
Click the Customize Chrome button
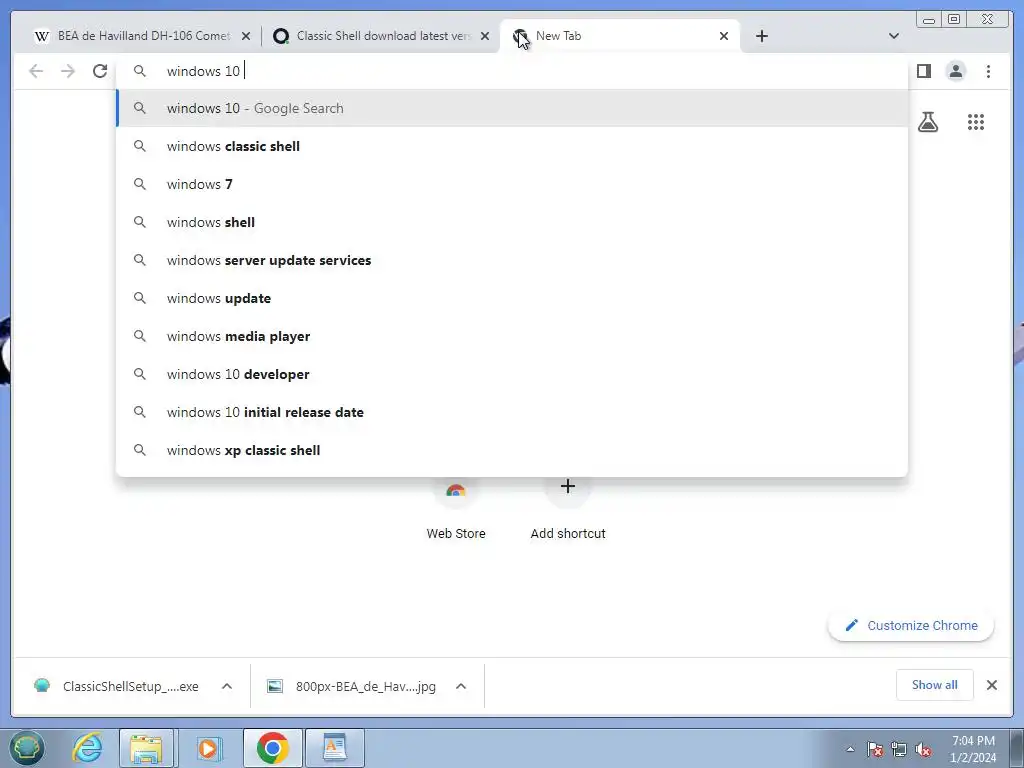911,626
